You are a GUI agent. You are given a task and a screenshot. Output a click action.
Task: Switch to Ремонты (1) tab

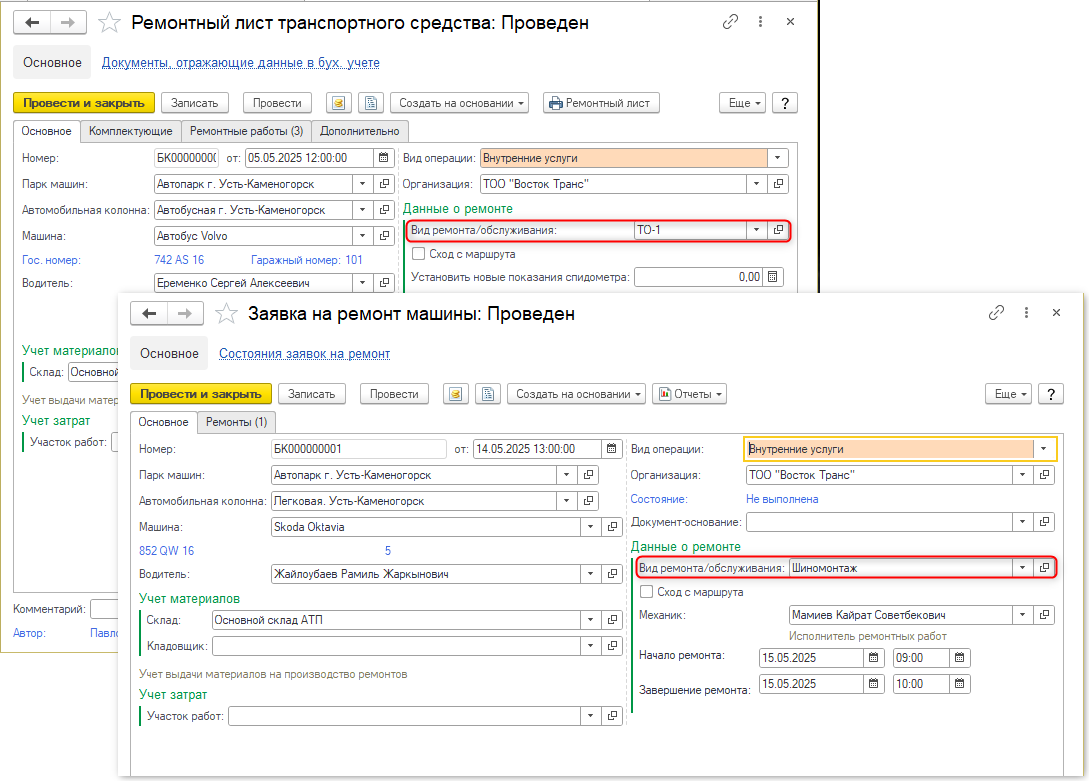(236, 422)
